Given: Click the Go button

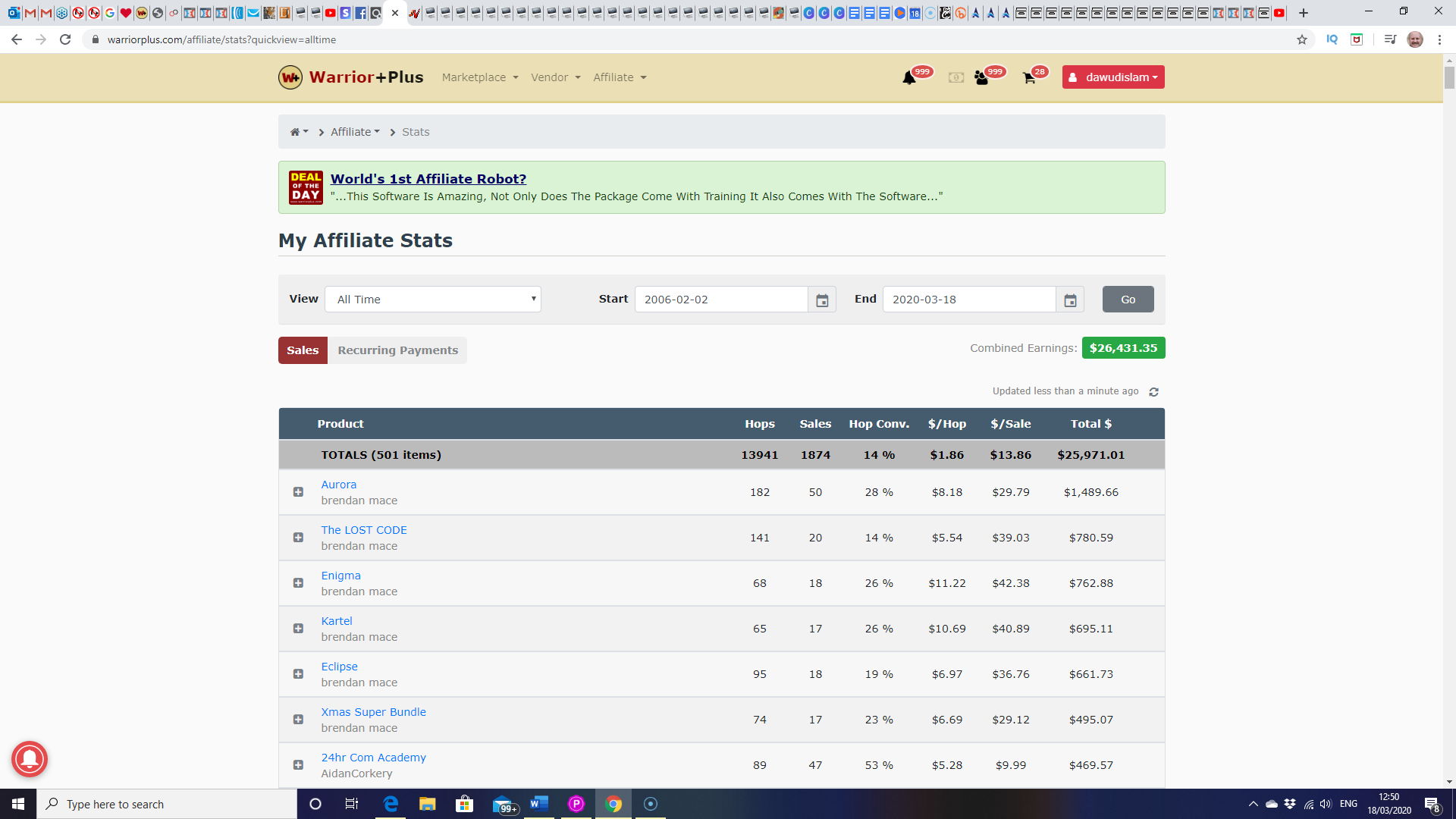Looking at the screenshot, I should point(1128,300).
